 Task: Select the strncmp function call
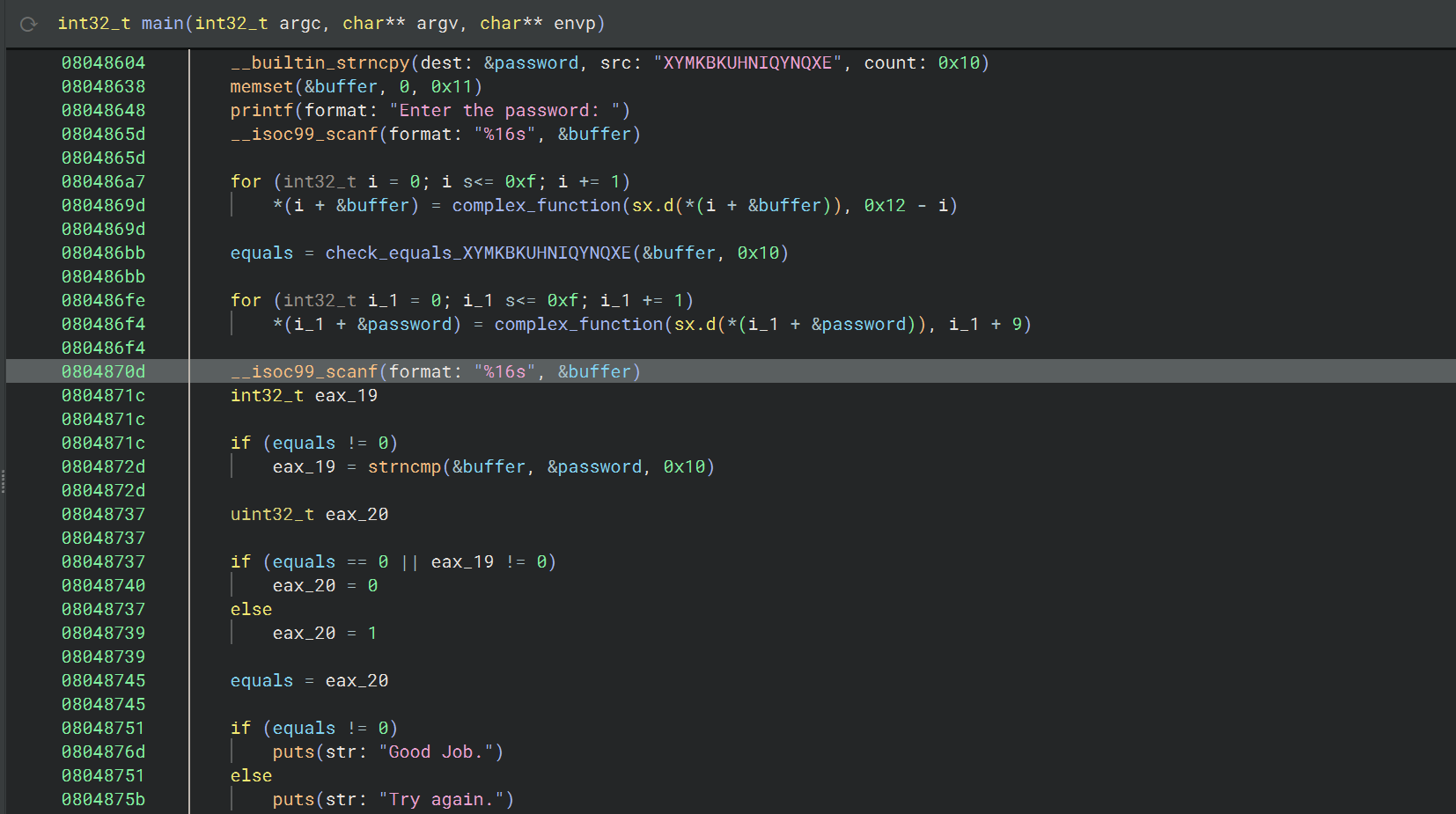click(404, 467)
